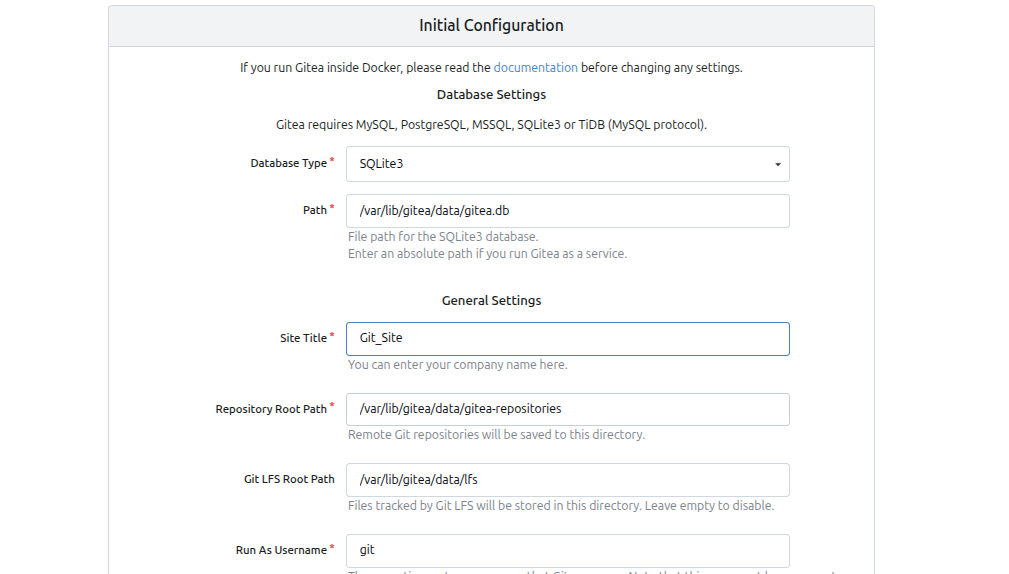
Task: Click the Database Type label
Action: [x=288, y=163]
